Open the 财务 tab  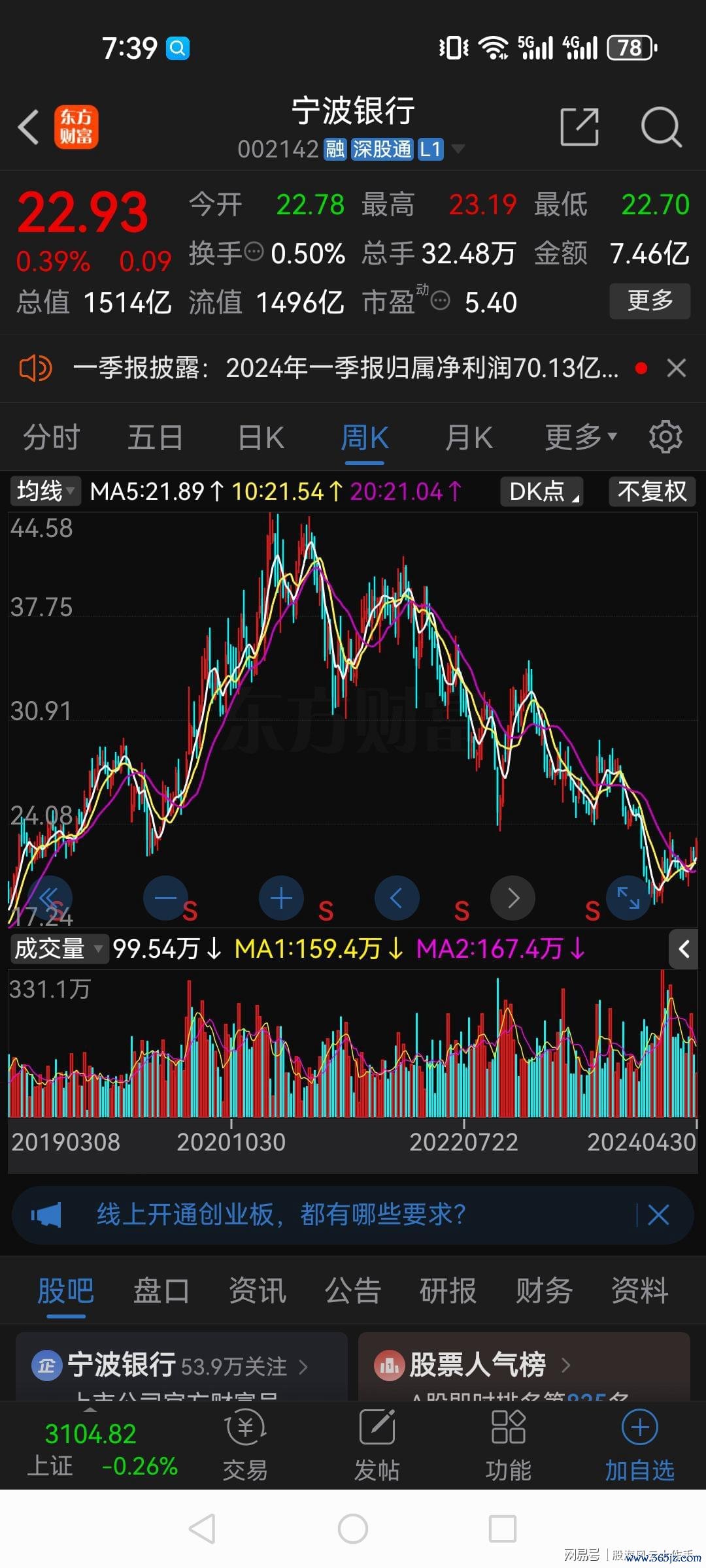(x=544, y=1291)
